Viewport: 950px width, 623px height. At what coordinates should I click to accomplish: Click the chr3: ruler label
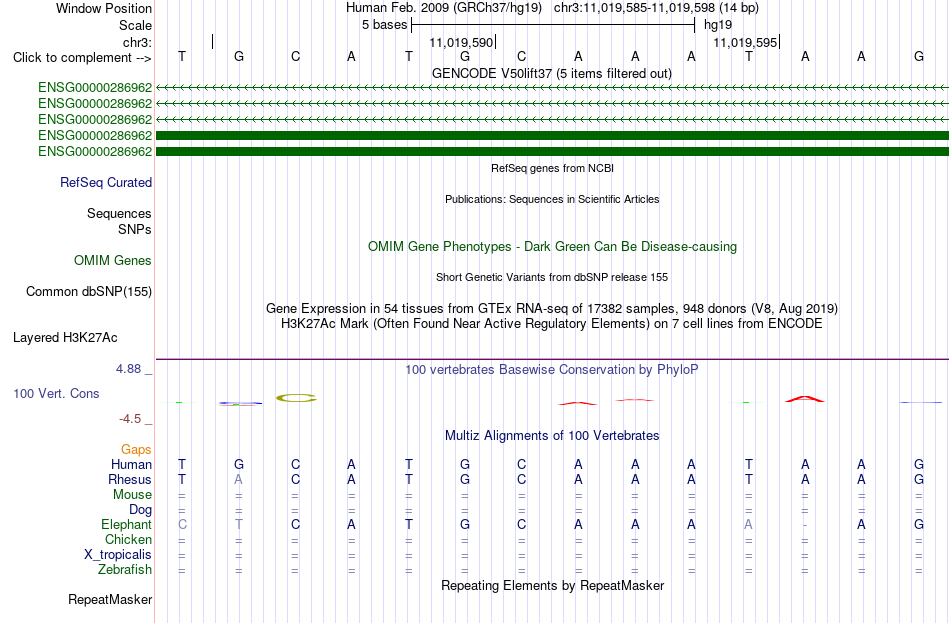pos(137,42)
